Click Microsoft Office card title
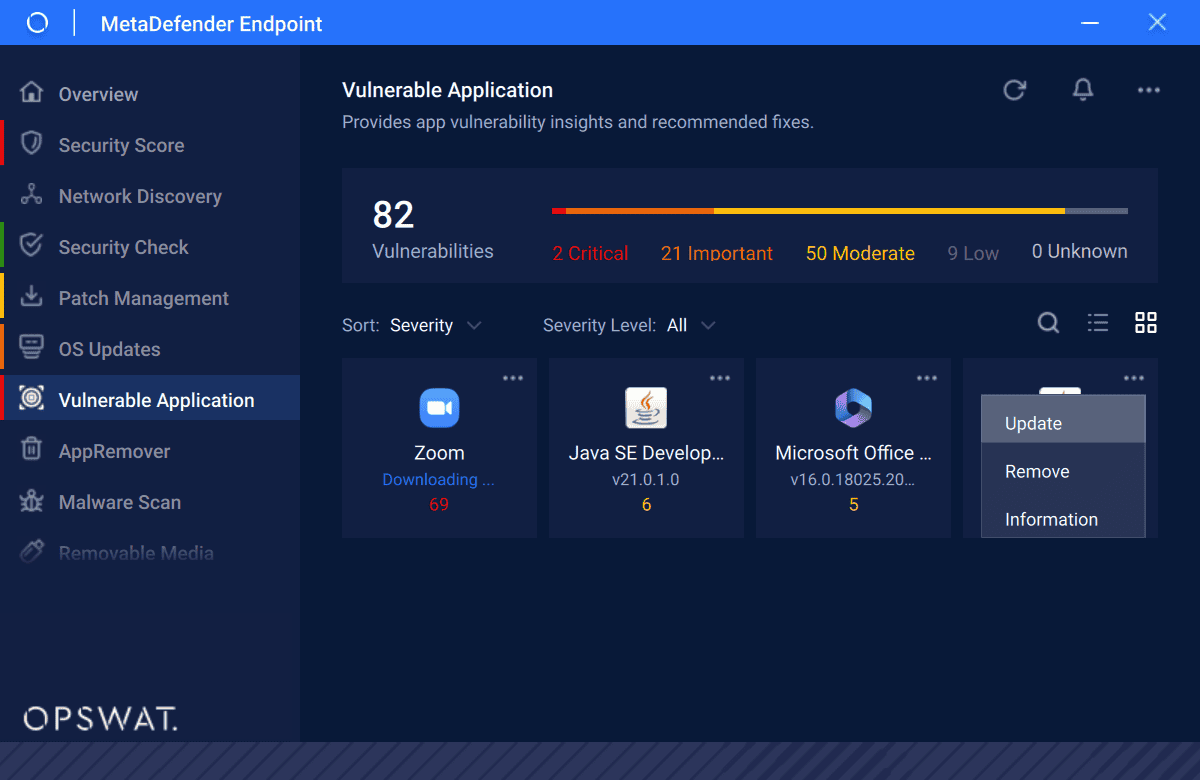Image resolution: width=1200 pixels, height=780 pixels. coord(853,453)
